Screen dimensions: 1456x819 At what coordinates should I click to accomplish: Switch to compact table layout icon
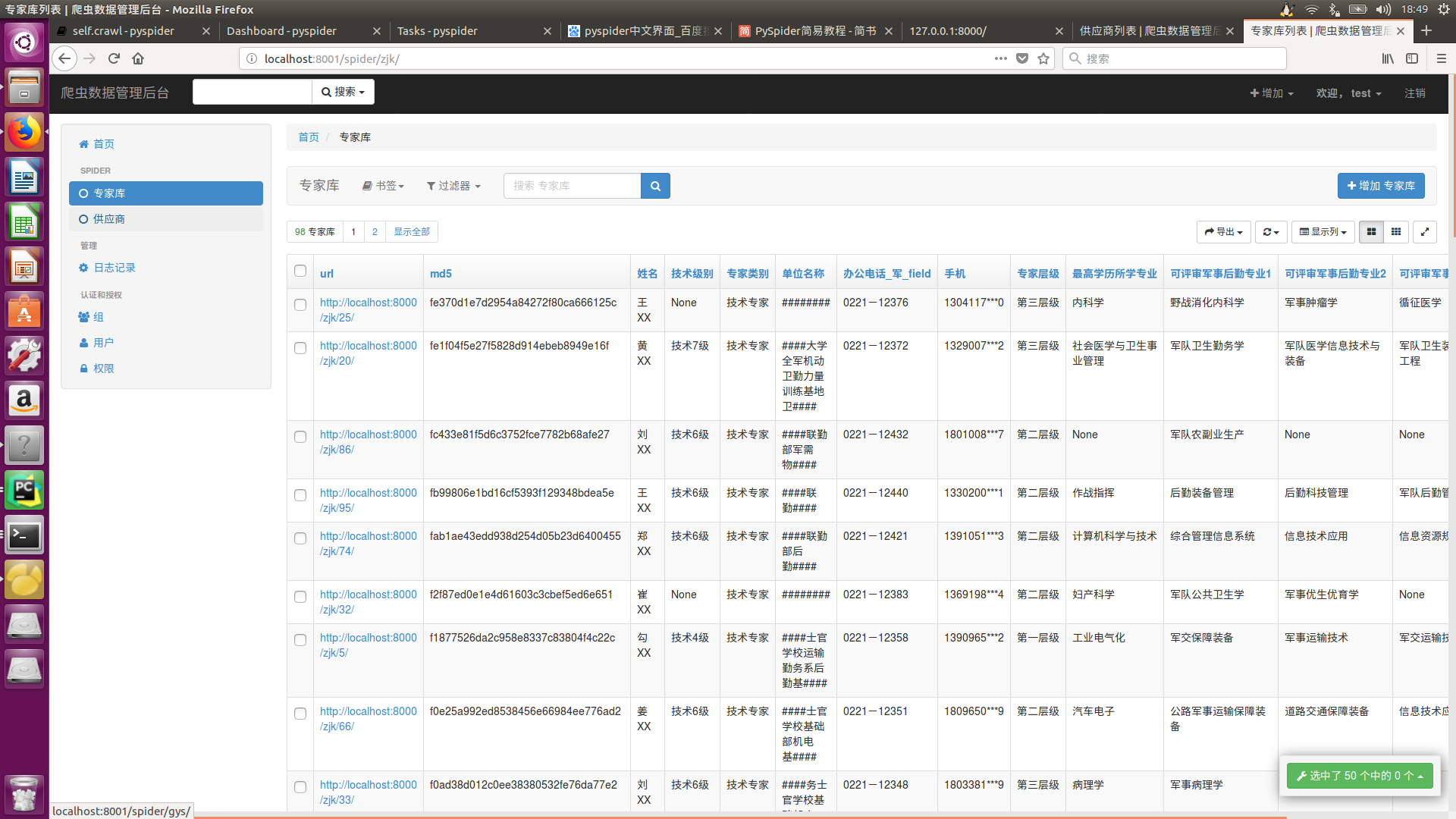[x=1396, y=232]
